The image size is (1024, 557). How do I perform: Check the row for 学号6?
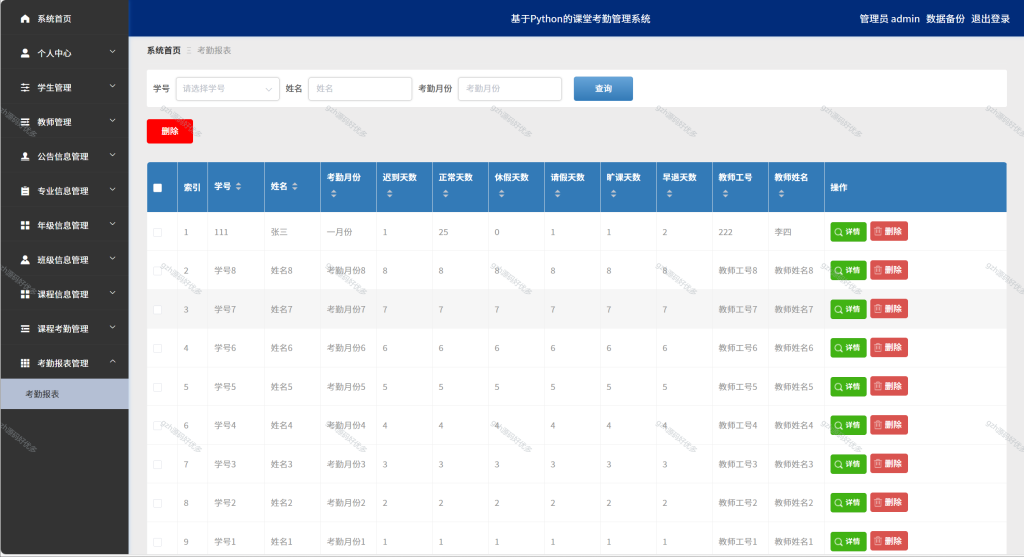click(157, 348)
